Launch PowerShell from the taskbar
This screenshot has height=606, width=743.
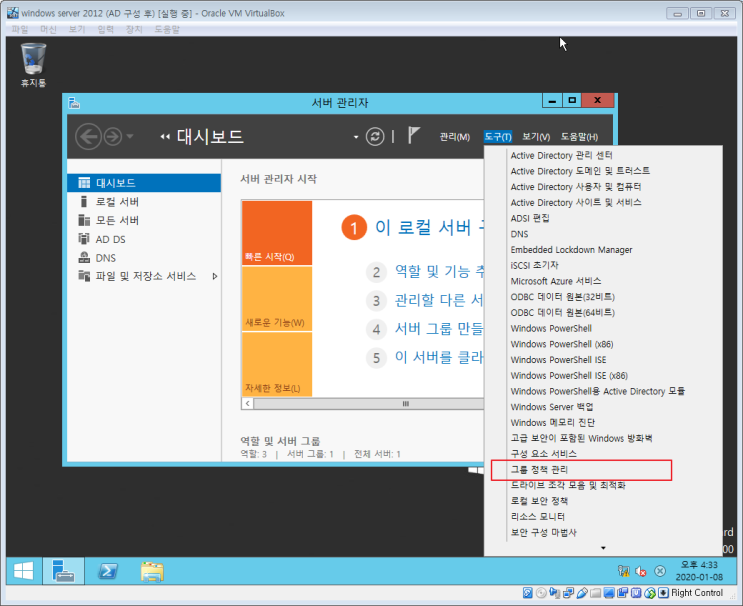click(x=108, y=571)
